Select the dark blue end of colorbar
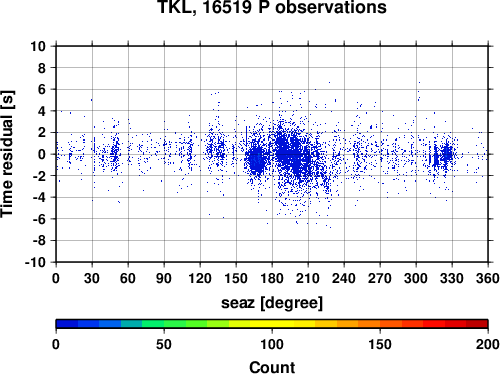The height and width of the screenshot is (374, 500). (67, 324)
